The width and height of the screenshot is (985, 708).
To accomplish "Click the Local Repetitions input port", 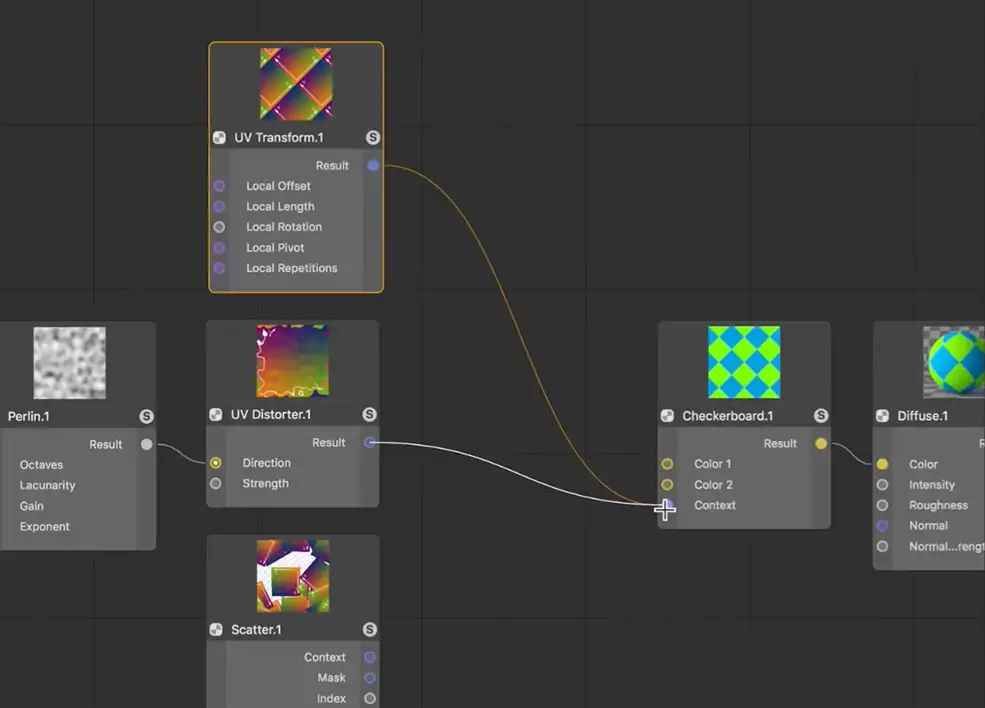I will point(219,268).
